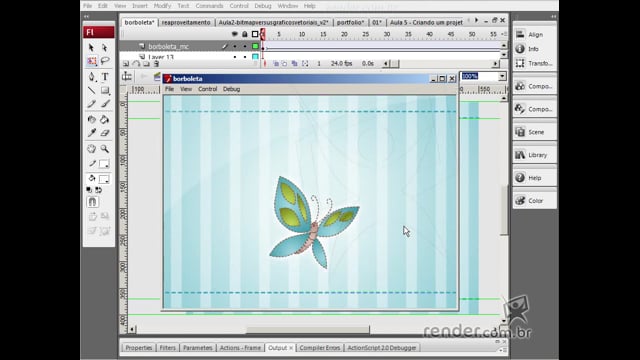This screenshot has width=640, height=360.
Task: Select the Eraser tool
Action: click(105, 133)
